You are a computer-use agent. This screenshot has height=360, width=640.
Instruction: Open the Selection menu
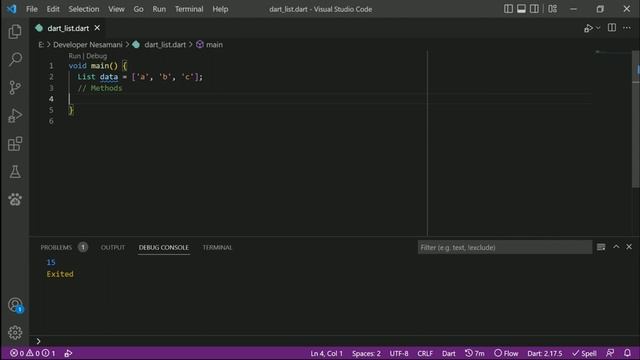point(84,9)
